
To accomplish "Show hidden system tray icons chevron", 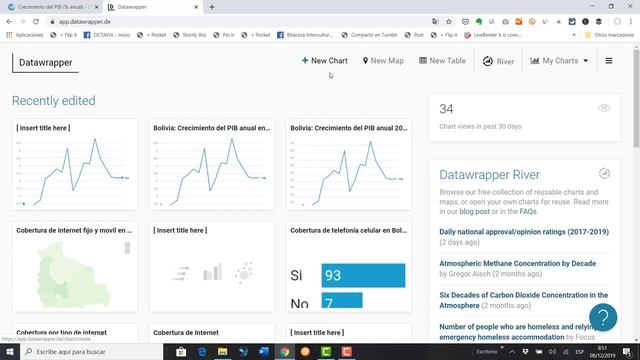I will coord(512,351).
